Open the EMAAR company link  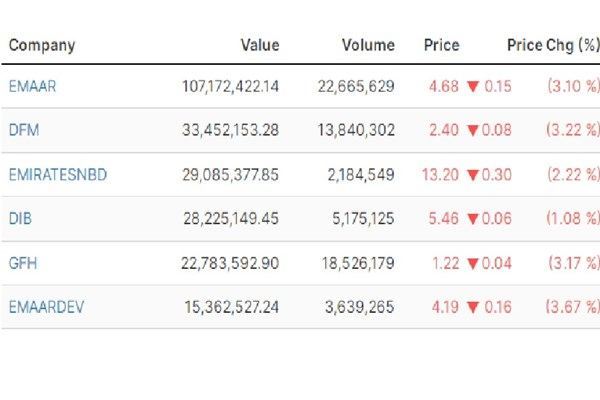[x=32, y=87]
